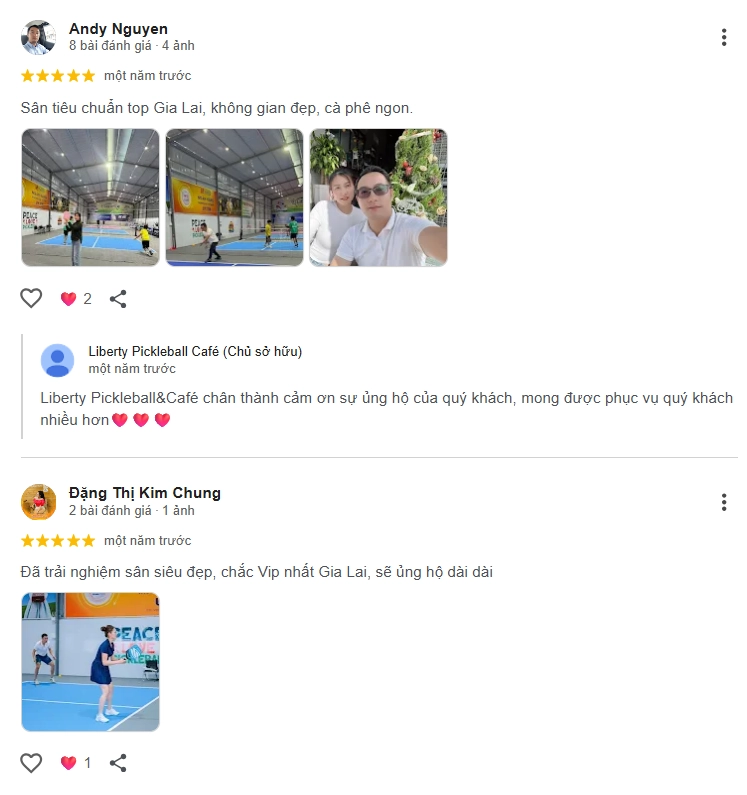
Task: Like Andy Nguyen's review with the heart outline
Action: pos(31,298)
